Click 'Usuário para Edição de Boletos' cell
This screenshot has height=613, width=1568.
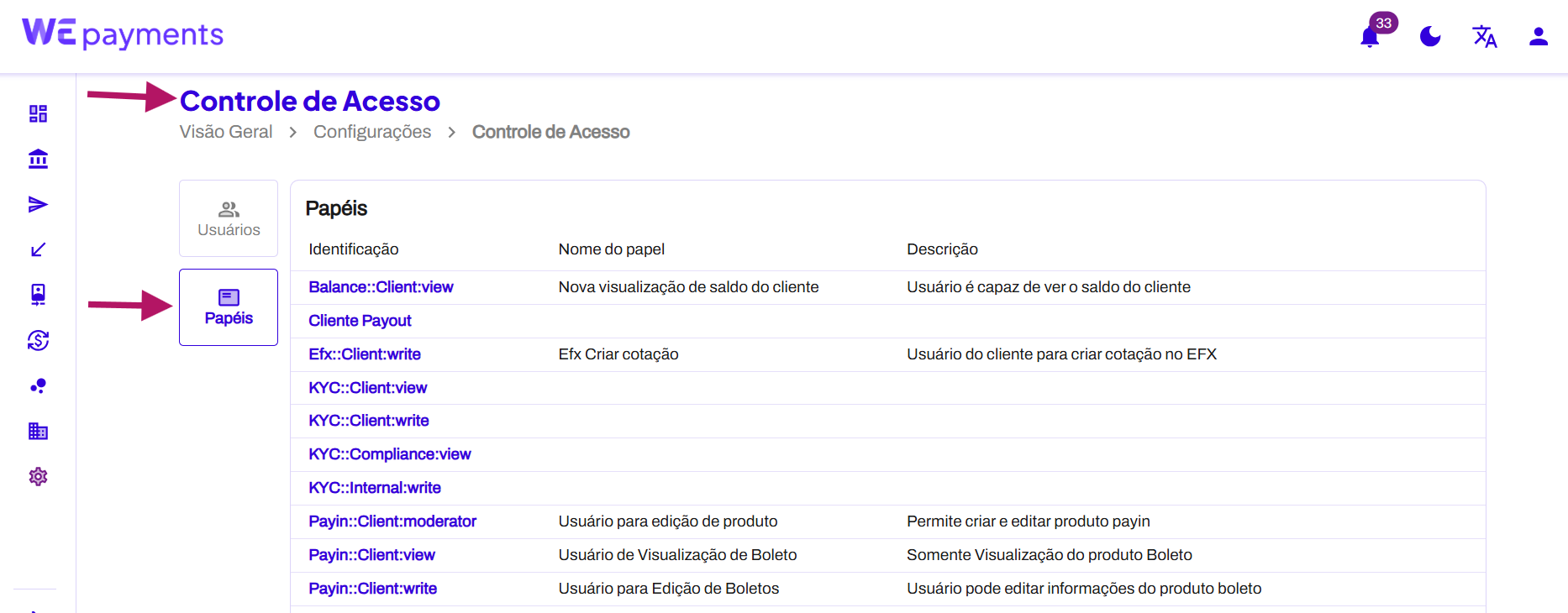pyautogui.click(x=669, y=589)
